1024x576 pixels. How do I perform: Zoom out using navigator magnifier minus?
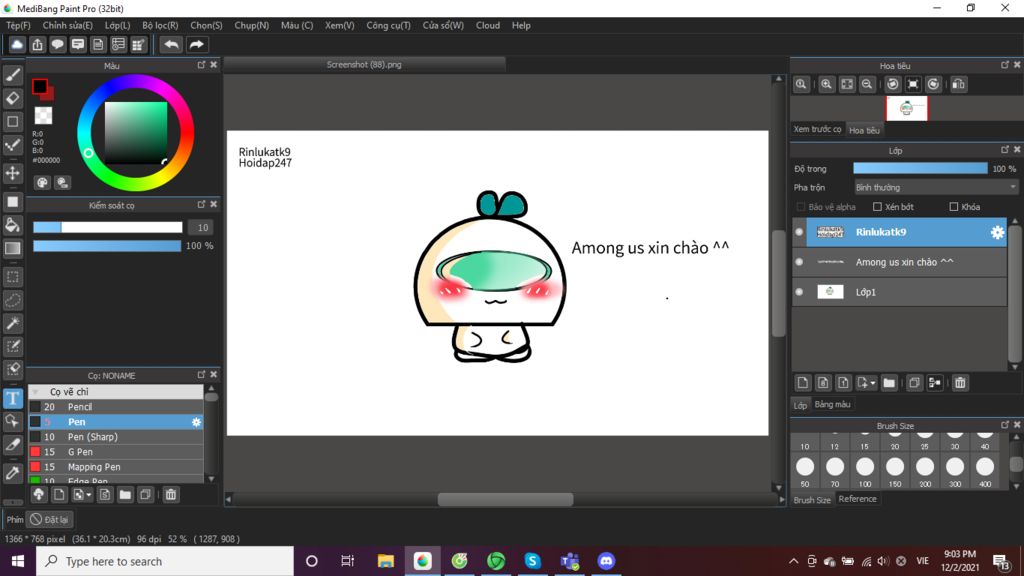867,84
